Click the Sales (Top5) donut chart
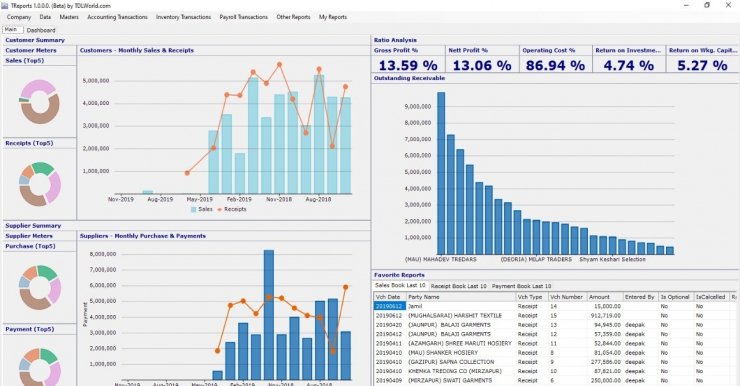 [40, 102]
